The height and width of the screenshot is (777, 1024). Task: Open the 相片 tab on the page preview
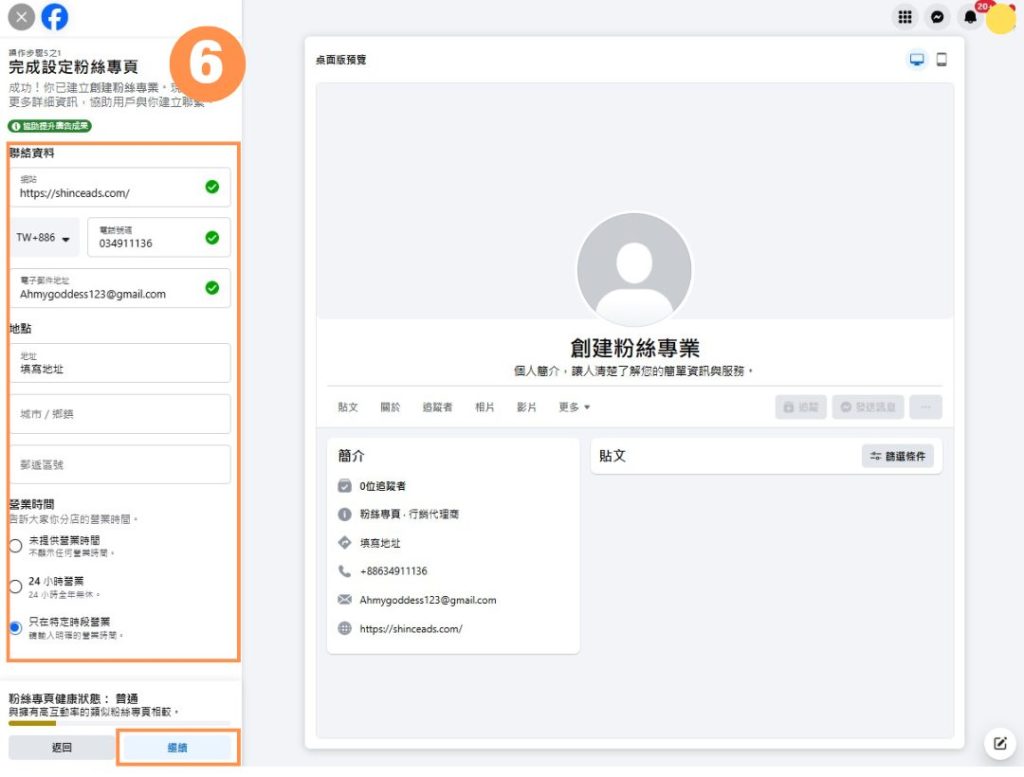click(484, 407)
